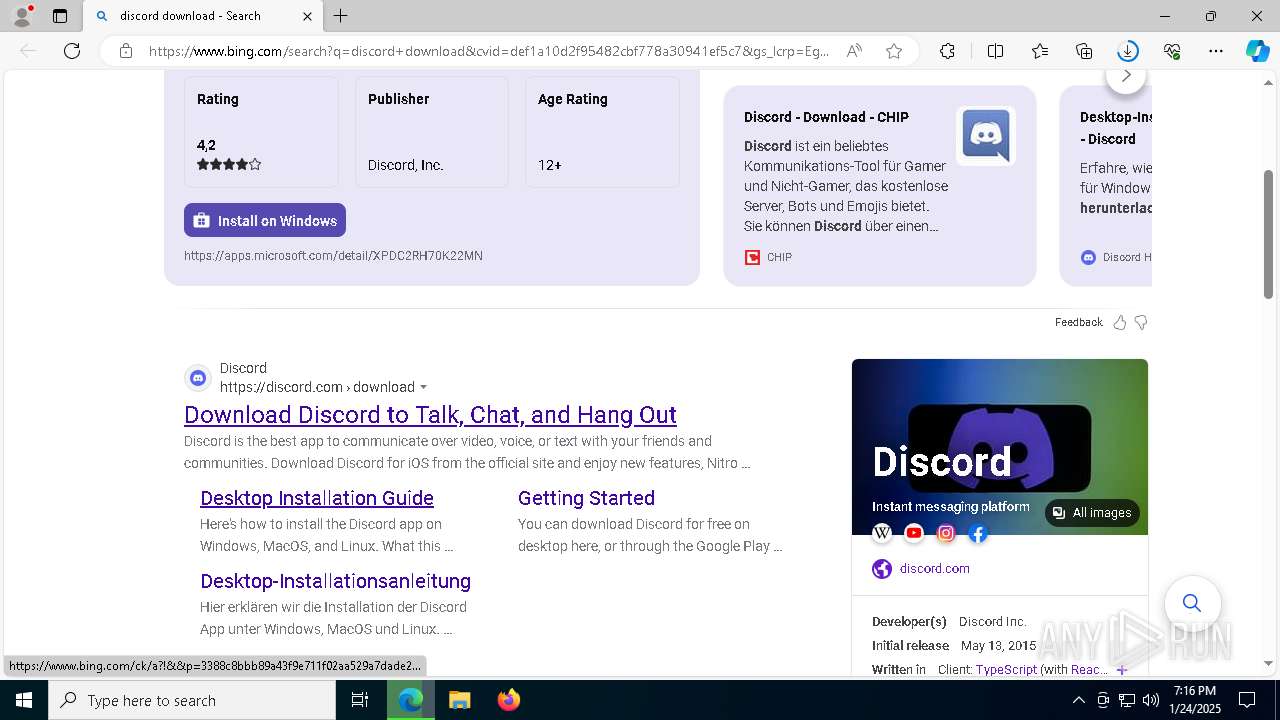
Task: Click the browser profile avatar icon
Action: click(x=22, y=16)
